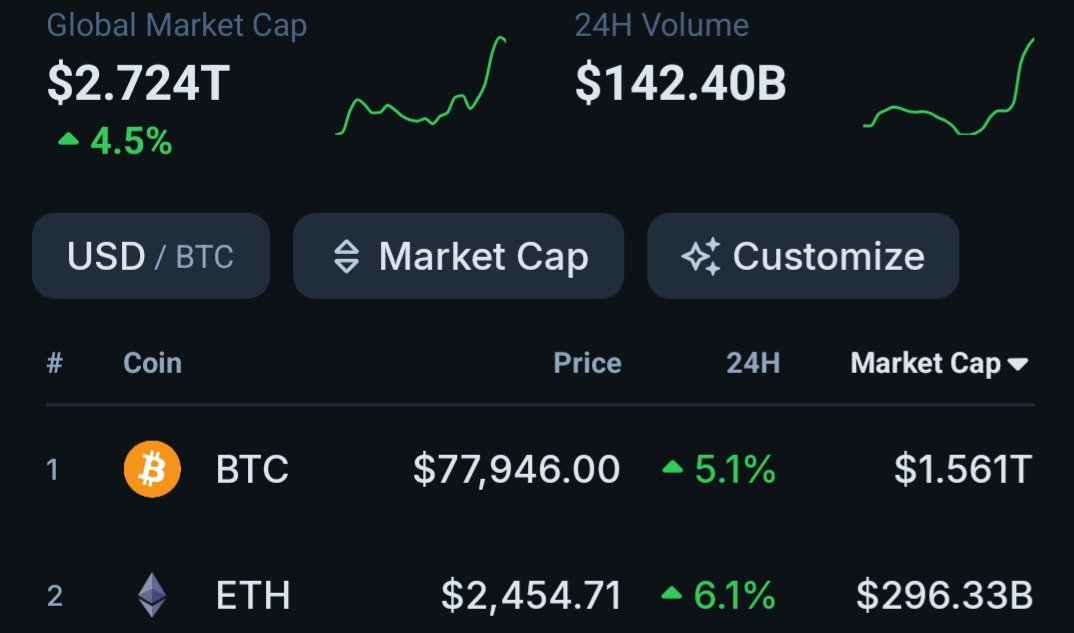Sort by the # rank column header
The height and width of the screenshot is (633, 1074).
tap(55, 363)
